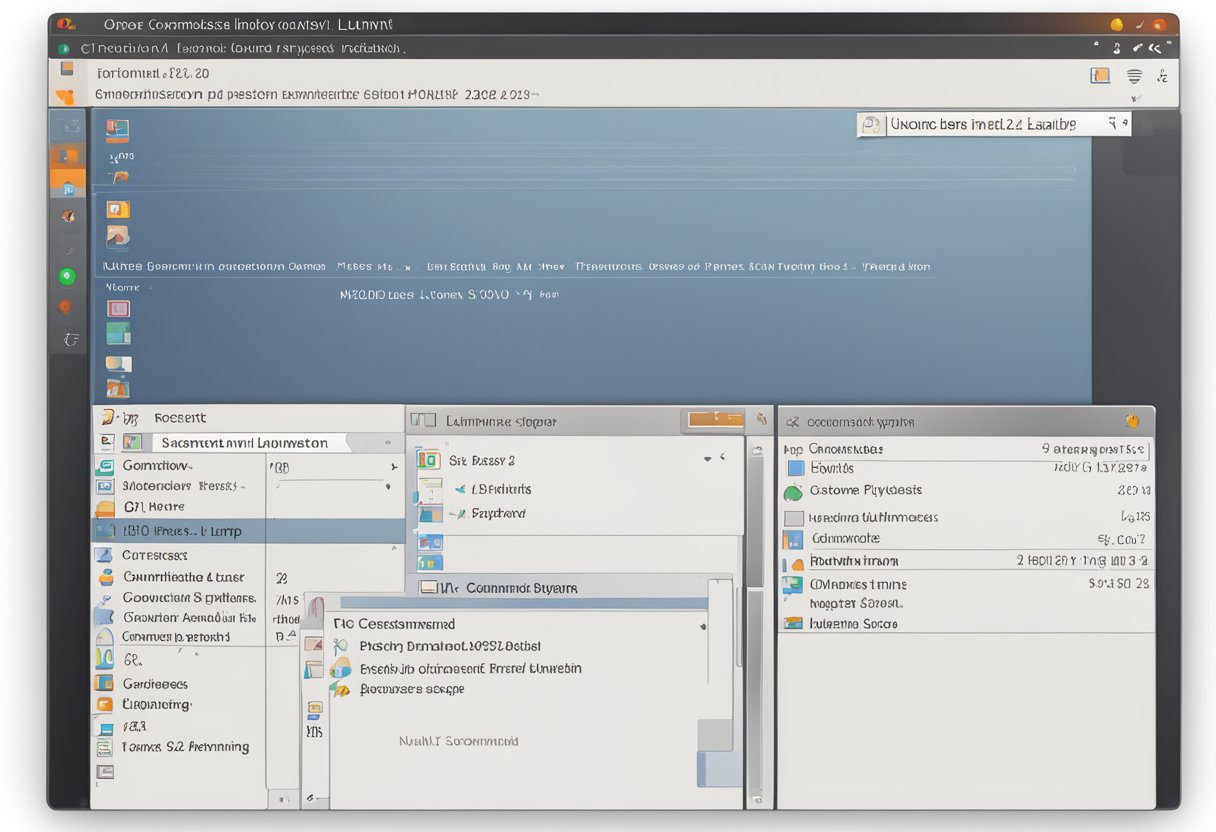Screen dimensions: 1216x832
Task: Click the orange folder icon beside 'Cil Heare'
Action: pos(105,507)
